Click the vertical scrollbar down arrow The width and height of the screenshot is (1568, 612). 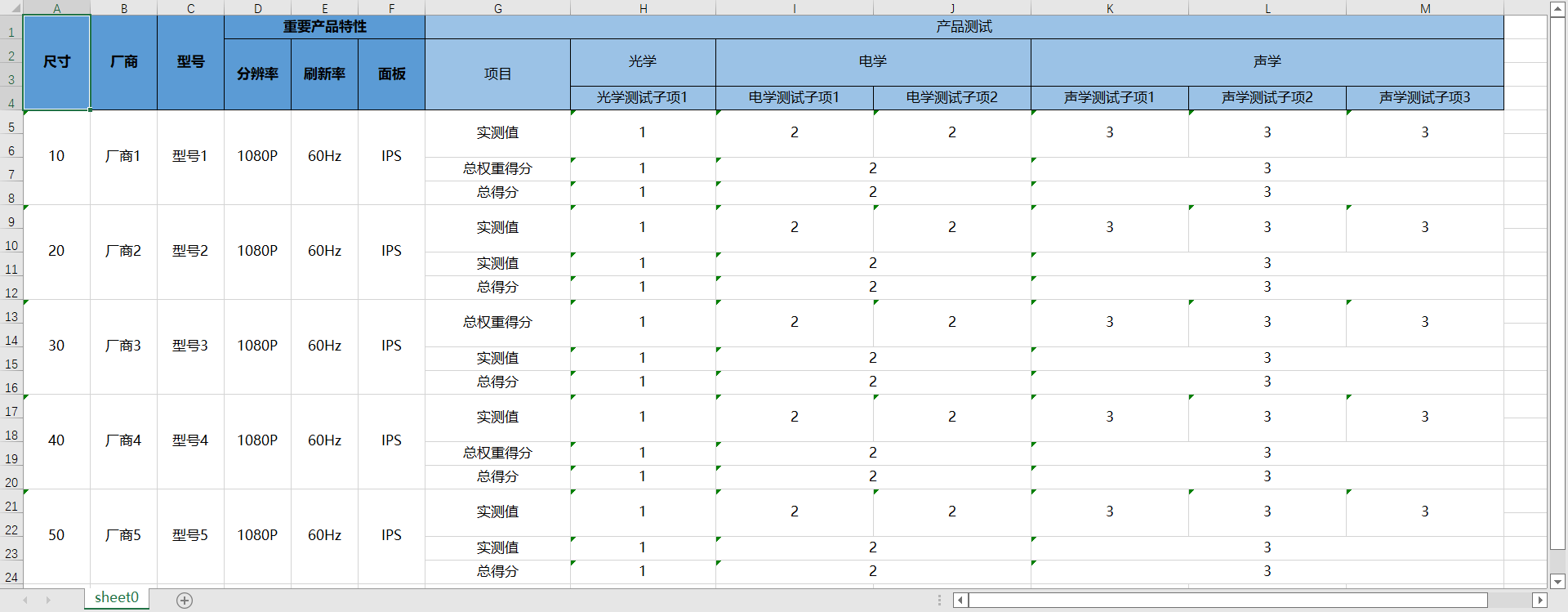pos(1557,582)
